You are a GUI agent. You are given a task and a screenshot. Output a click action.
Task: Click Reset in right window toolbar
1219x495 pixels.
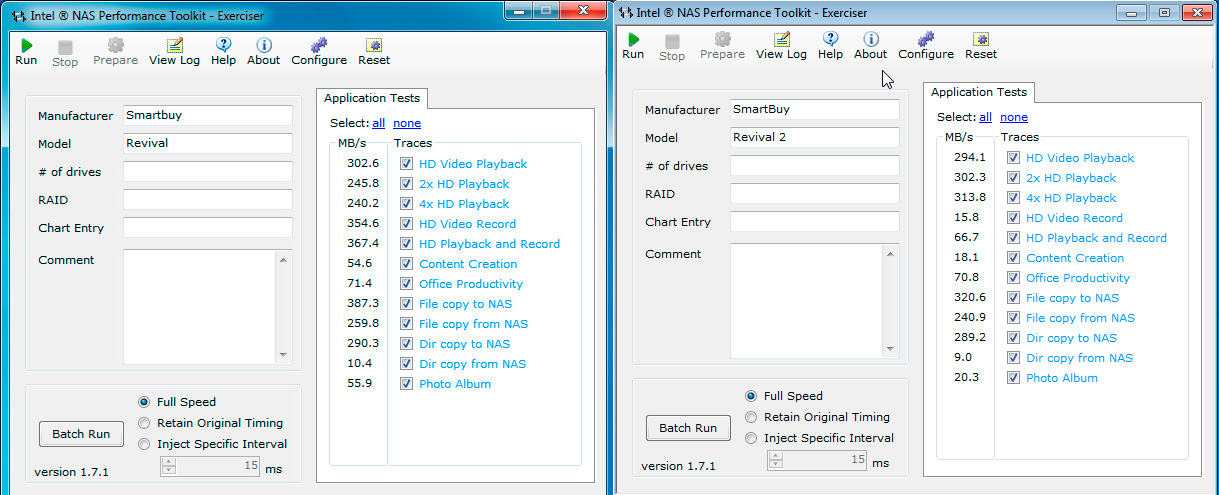coord(981,46)
